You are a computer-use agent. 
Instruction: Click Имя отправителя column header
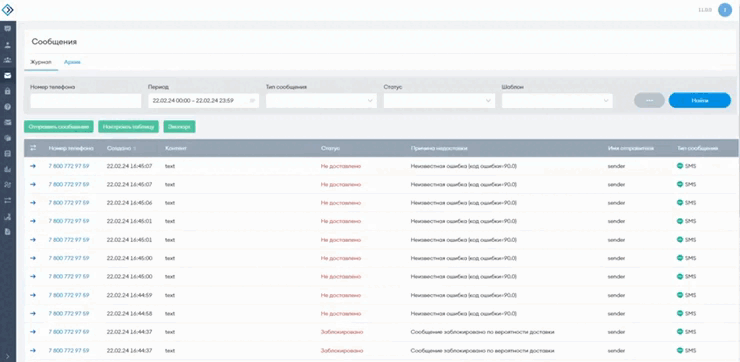(x=631, y=148)
